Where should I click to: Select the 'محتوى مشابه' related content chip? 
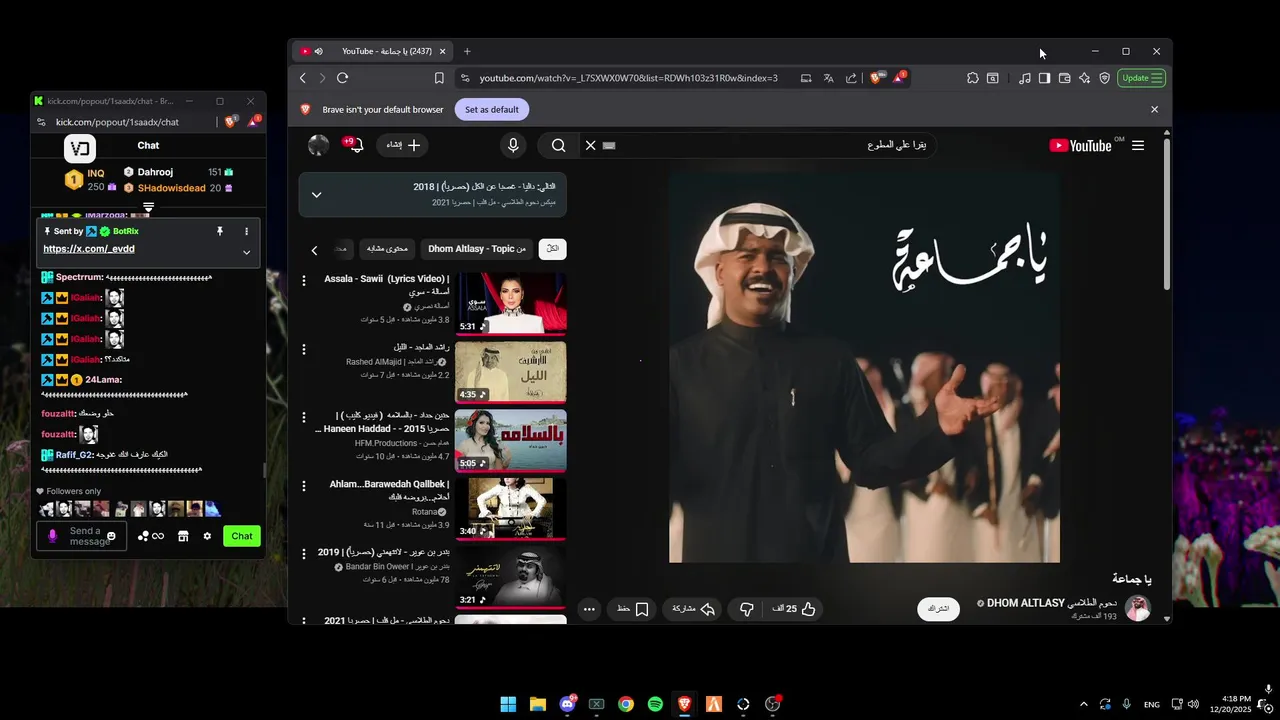[387, 249]
